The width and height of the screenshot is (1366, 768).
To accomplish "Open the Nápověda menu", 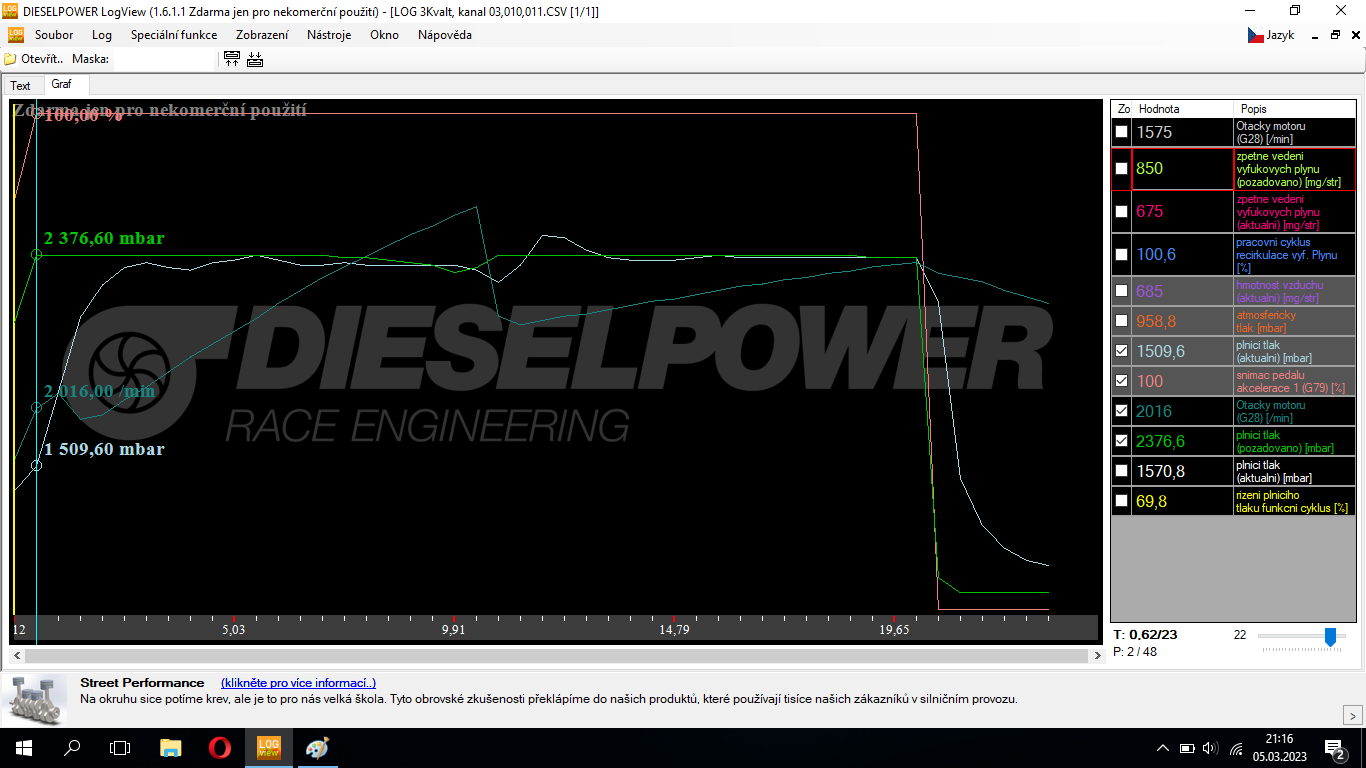I will (x=445, y=35).
